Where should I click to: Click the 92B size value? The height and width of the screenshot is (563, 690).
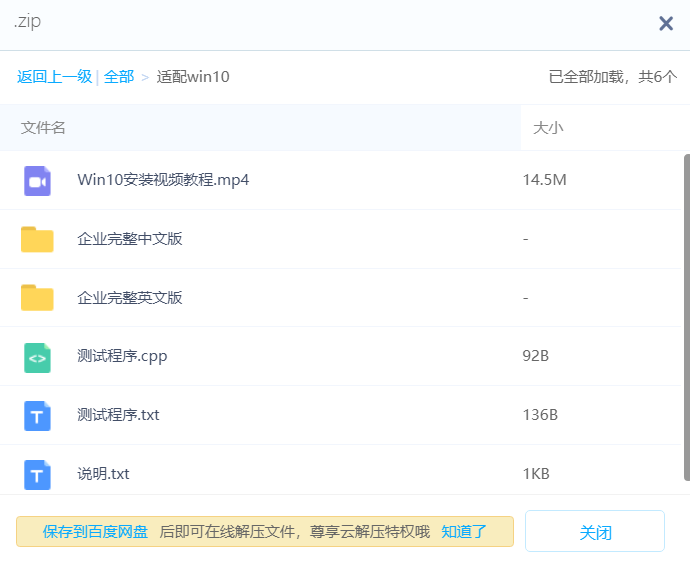(x=536, y=356)
